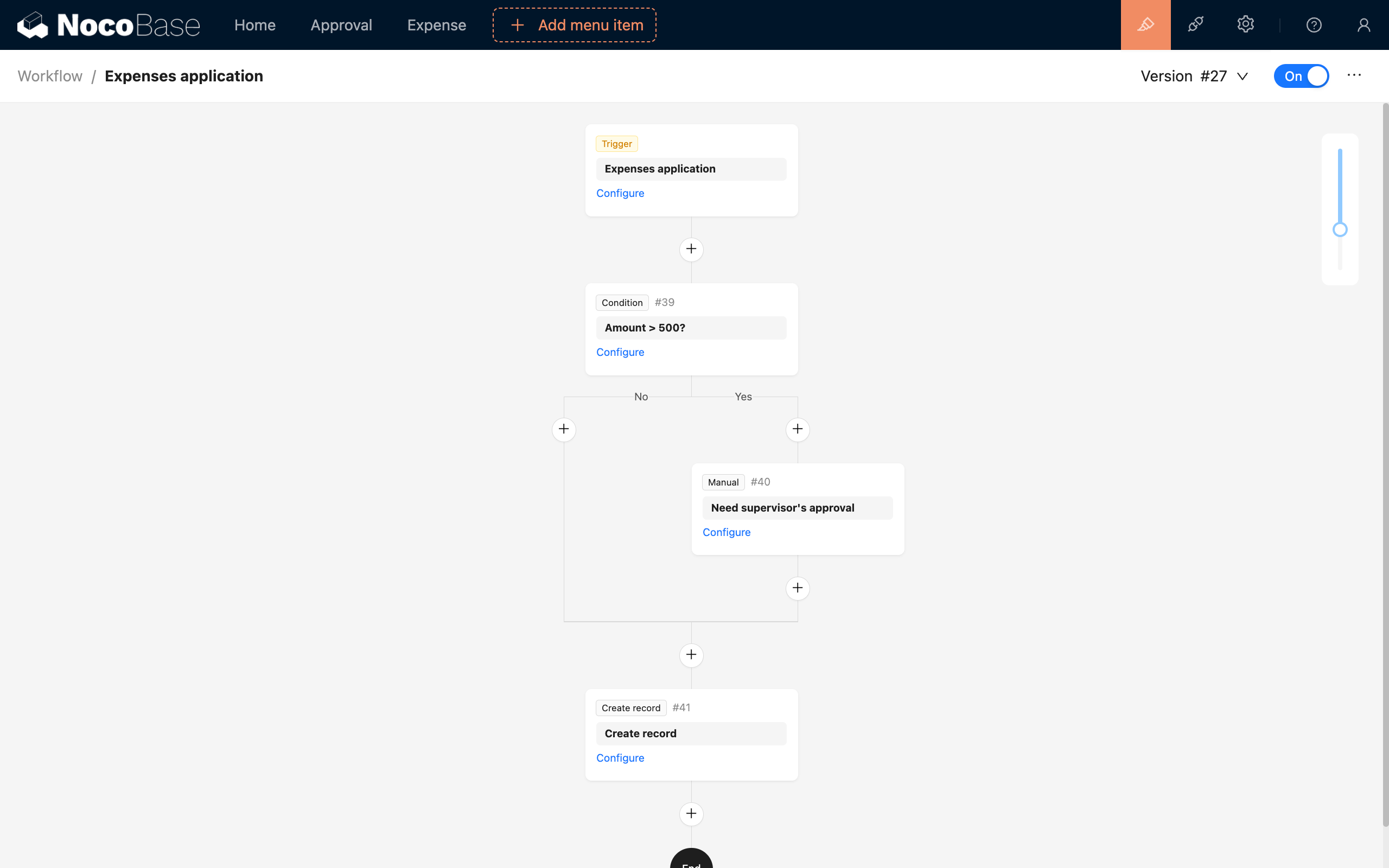Open the help menu (question mark icon)
Image resolution: width=1389 pixels, height=868 pixels.
tap(1314, 24)
